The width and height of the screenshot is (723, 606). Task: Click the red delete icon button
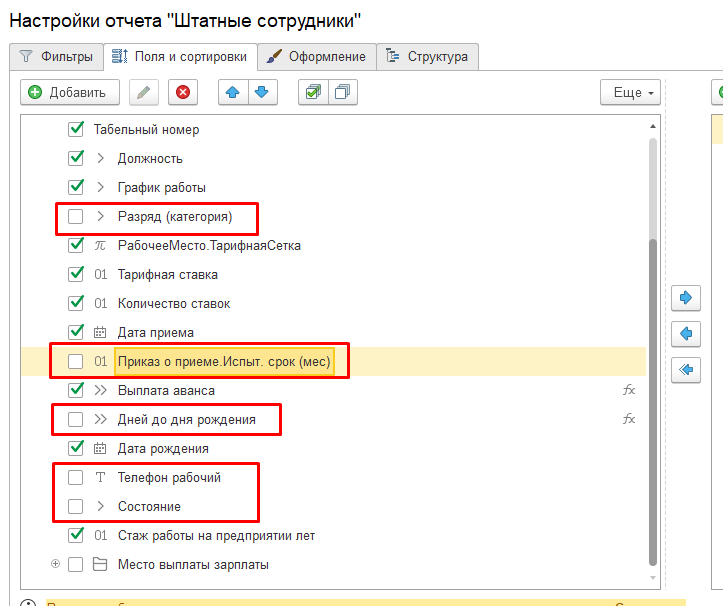pos(183,92)
